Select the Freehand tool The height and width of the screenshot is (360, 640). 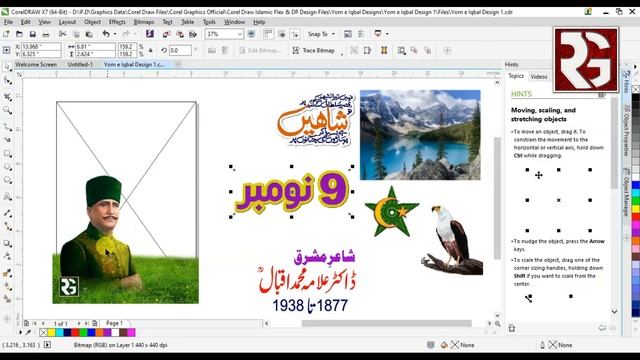(7, 127)
